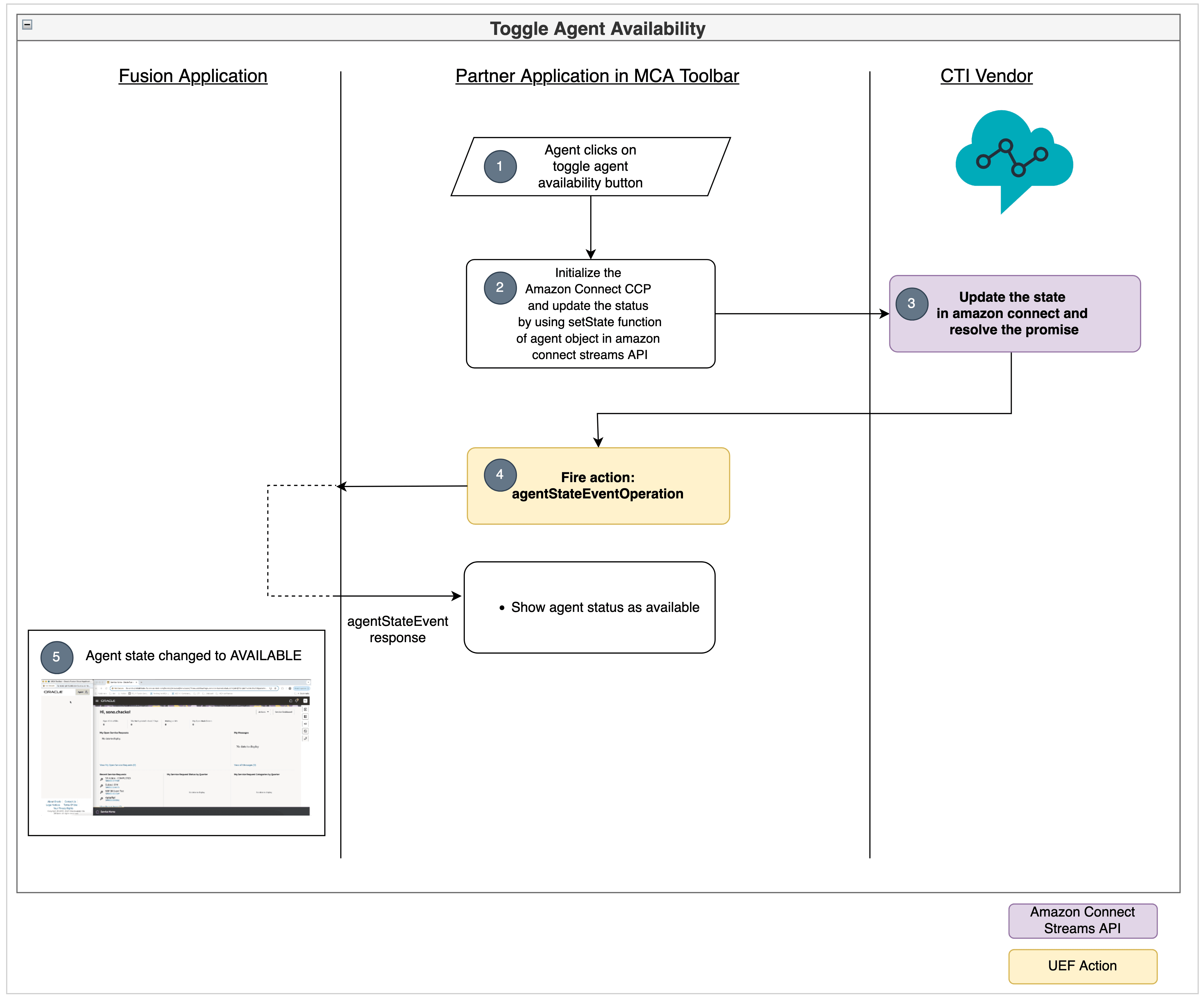Click step 3 numbered circle badge

(912, 303)
